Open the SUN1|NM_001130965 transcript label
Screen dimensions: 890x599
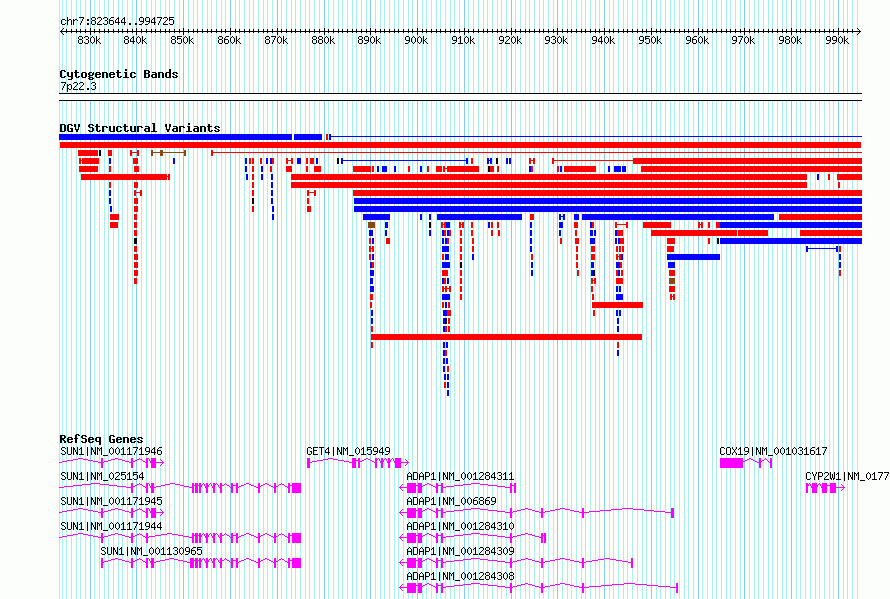point(152,551)
